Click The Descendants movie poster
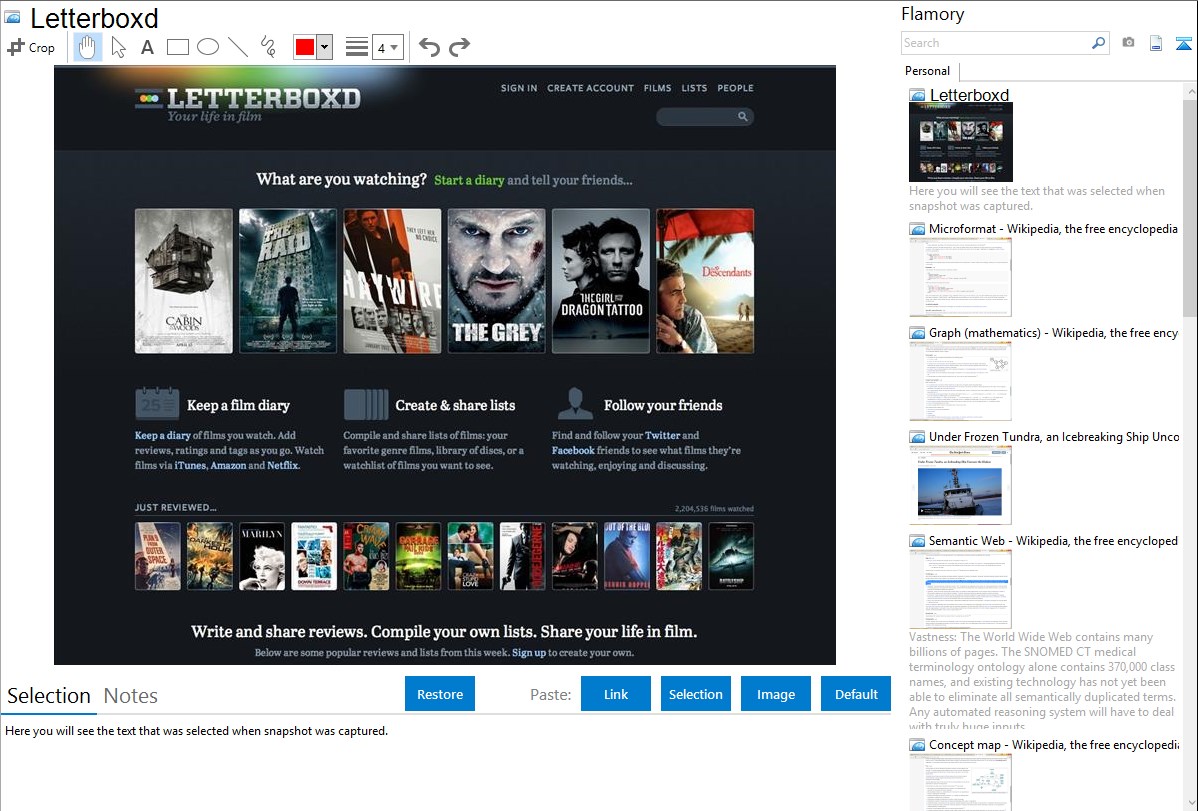This screenshot has height=811, width=1198. [x=705, y=281]
